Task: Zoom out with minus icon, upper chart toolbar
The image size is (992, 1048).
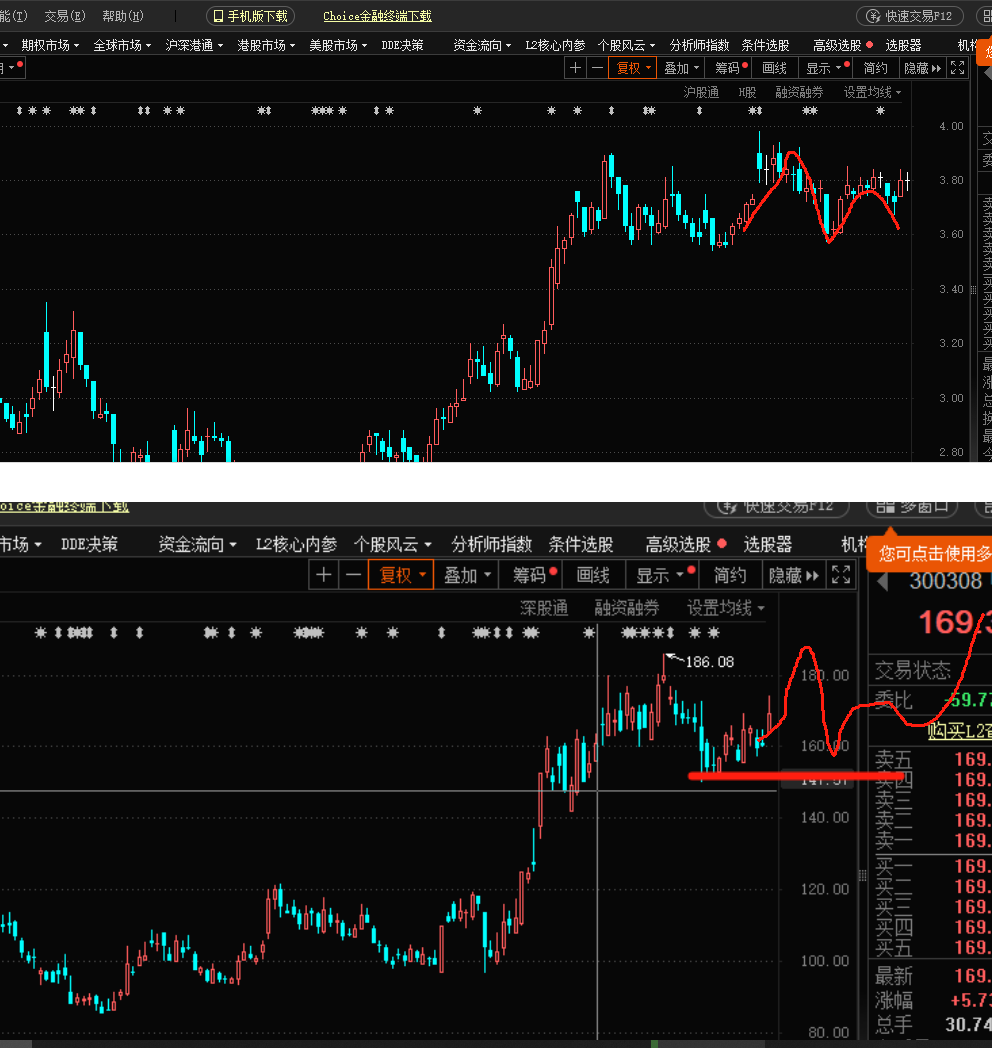Action: [x=598, y=68]
